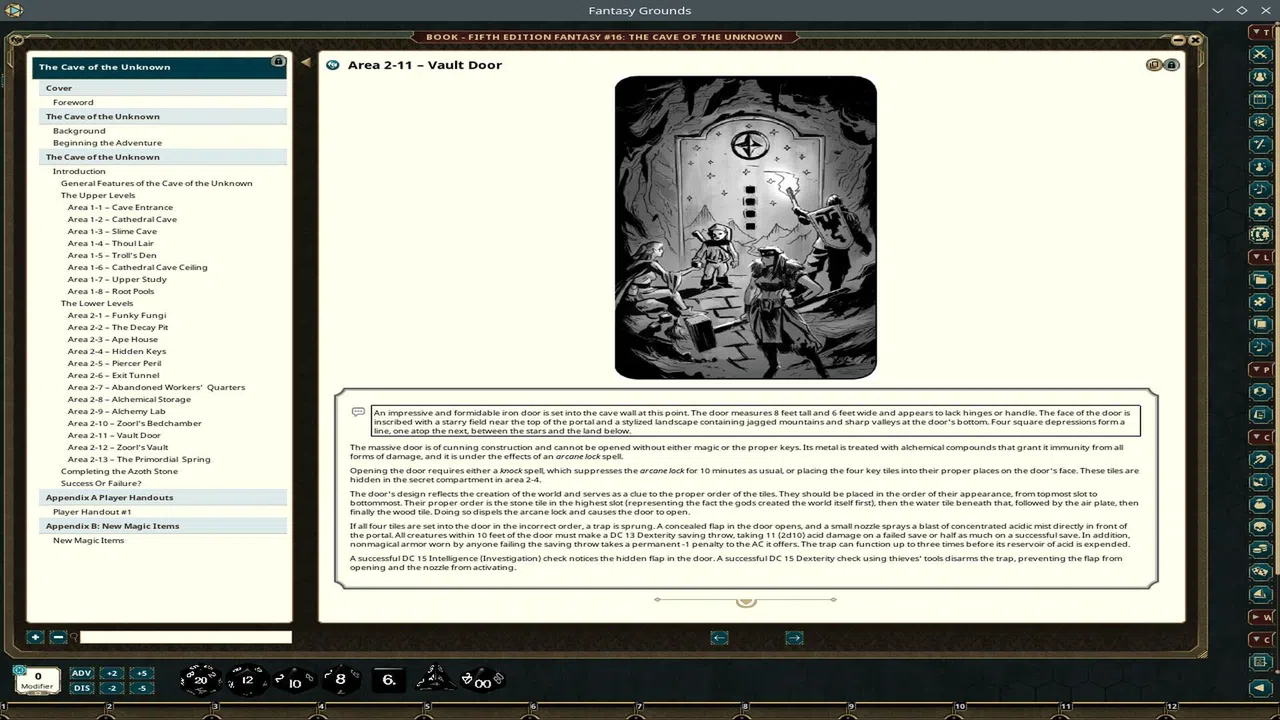Open the Vault Door illustration image
This screenshot has width=1280, height=720.
(x=746, y=228)
